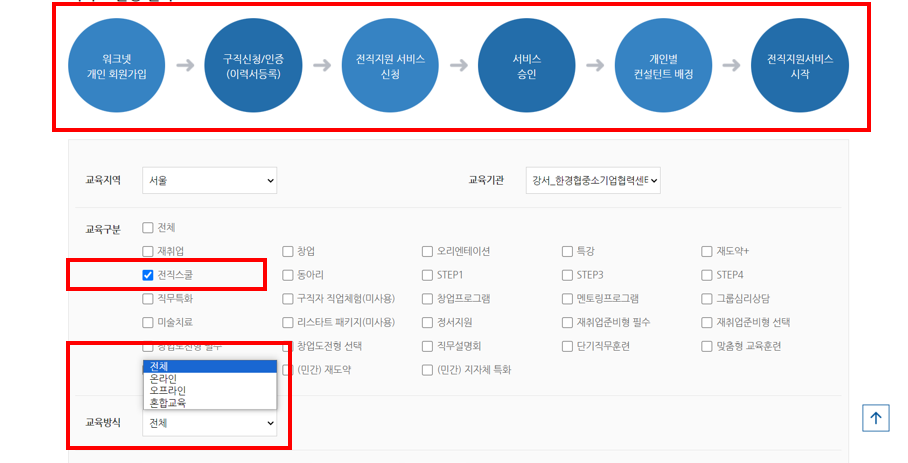Click the 교육지역 label text
This screenshot has height=463, width=908.
click(103, 180)
